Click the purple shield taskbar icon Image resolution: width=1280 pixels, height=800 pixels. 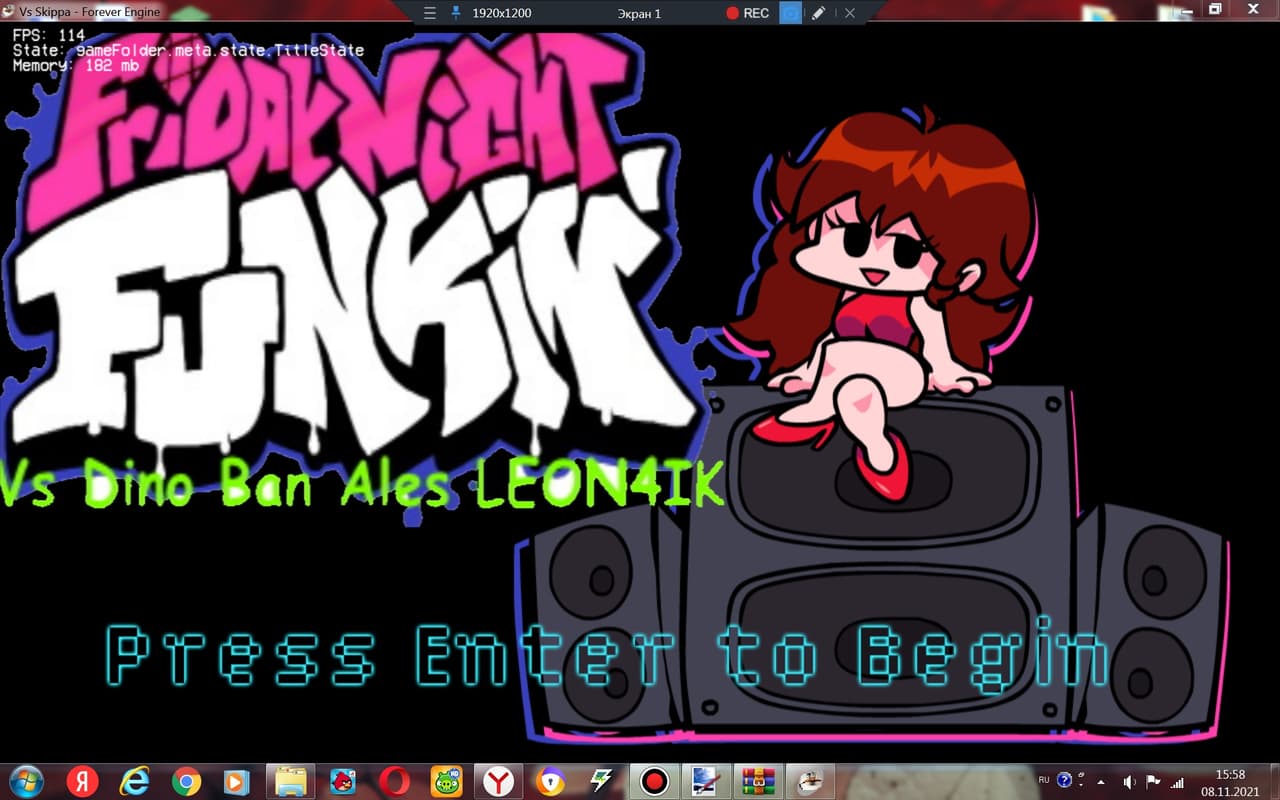tap(550, 780)
